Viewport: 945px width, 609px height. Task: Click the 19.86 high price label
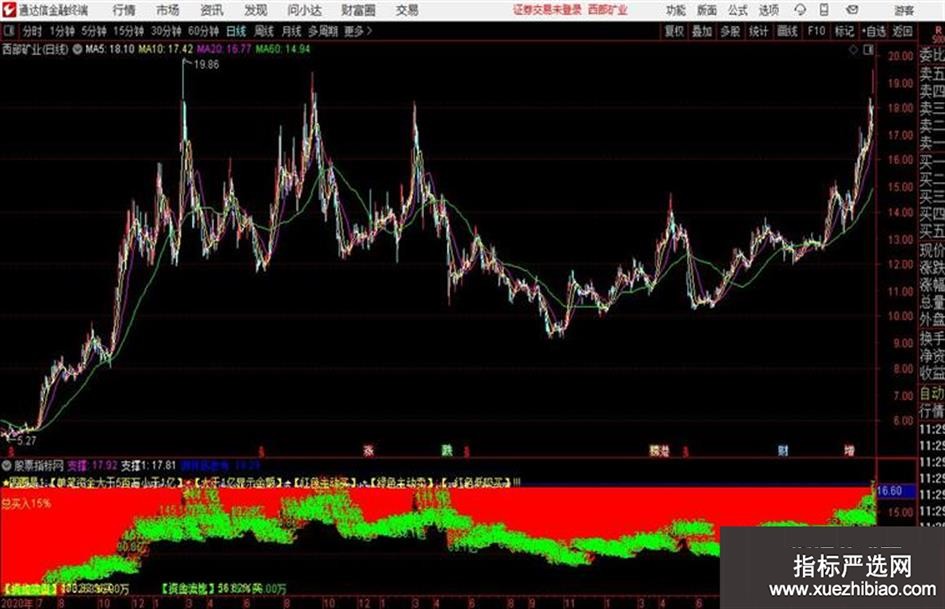pos(206,65)
